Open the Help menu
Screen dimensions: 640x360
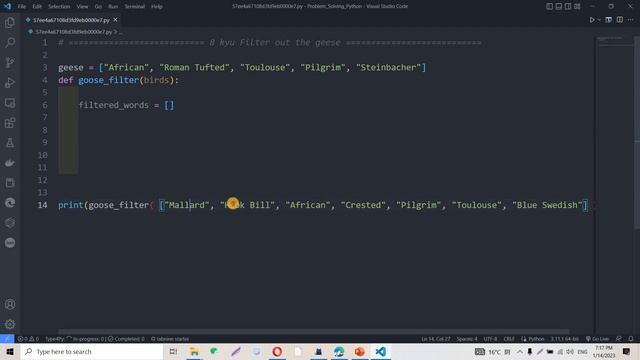(157, 7)
